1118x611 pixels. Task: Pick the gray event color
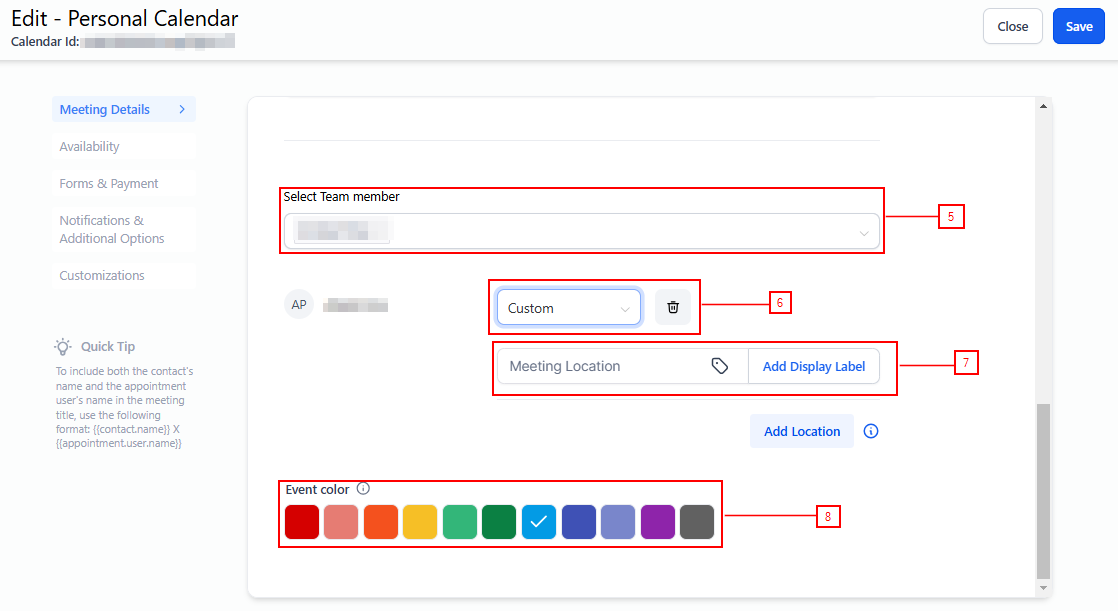(x=697, y=522)
